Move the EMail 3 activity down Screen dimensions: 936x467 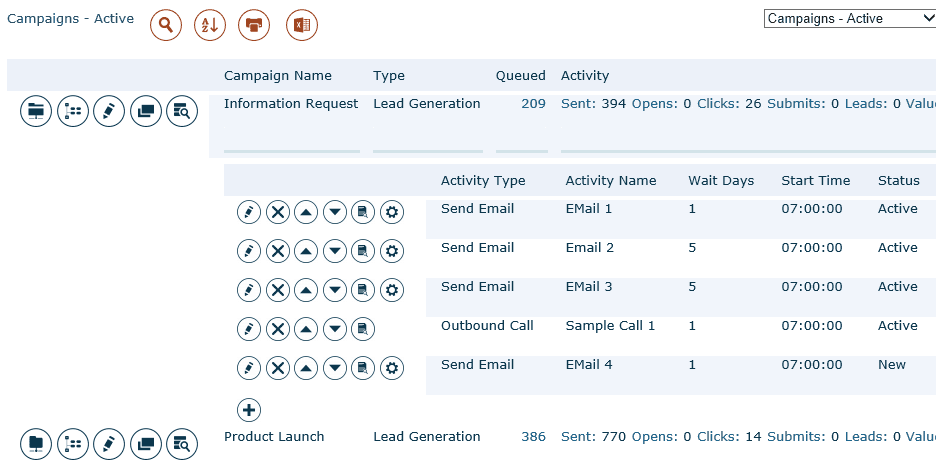pos(335,290)
